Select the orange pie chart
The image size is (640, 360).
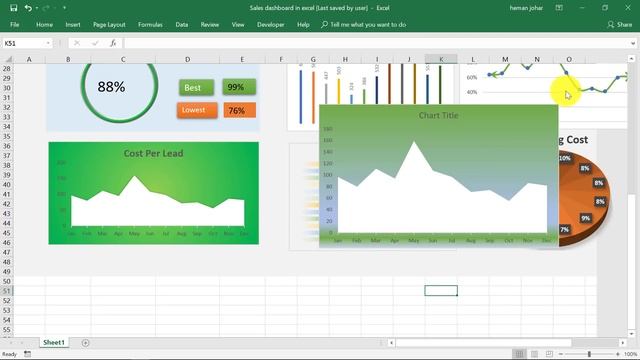tap(584, 198)
